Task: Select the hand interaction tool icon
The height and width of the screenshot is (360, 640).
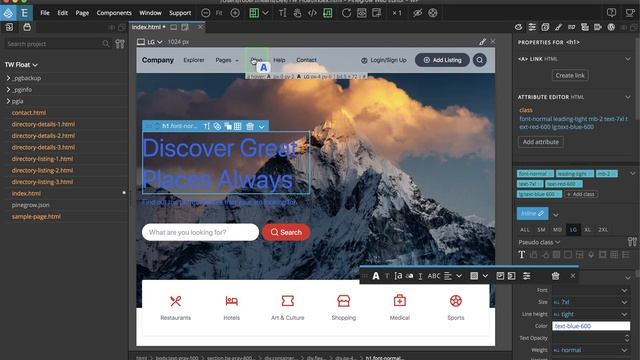Action: pyautogui.click(x=297, y=13)
